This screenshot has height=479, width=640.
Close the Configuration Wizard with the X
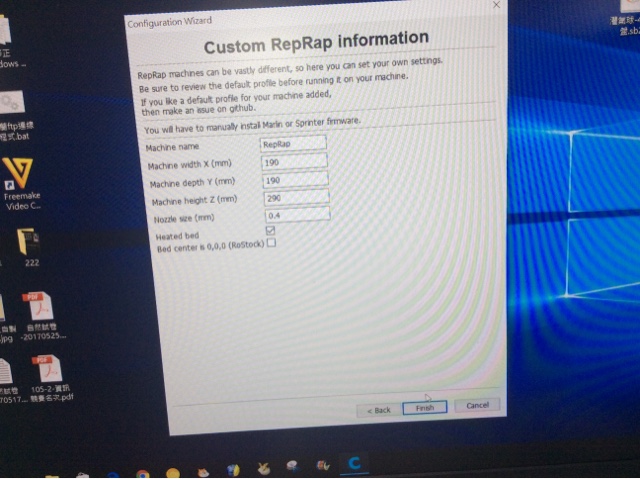[496, 4]
